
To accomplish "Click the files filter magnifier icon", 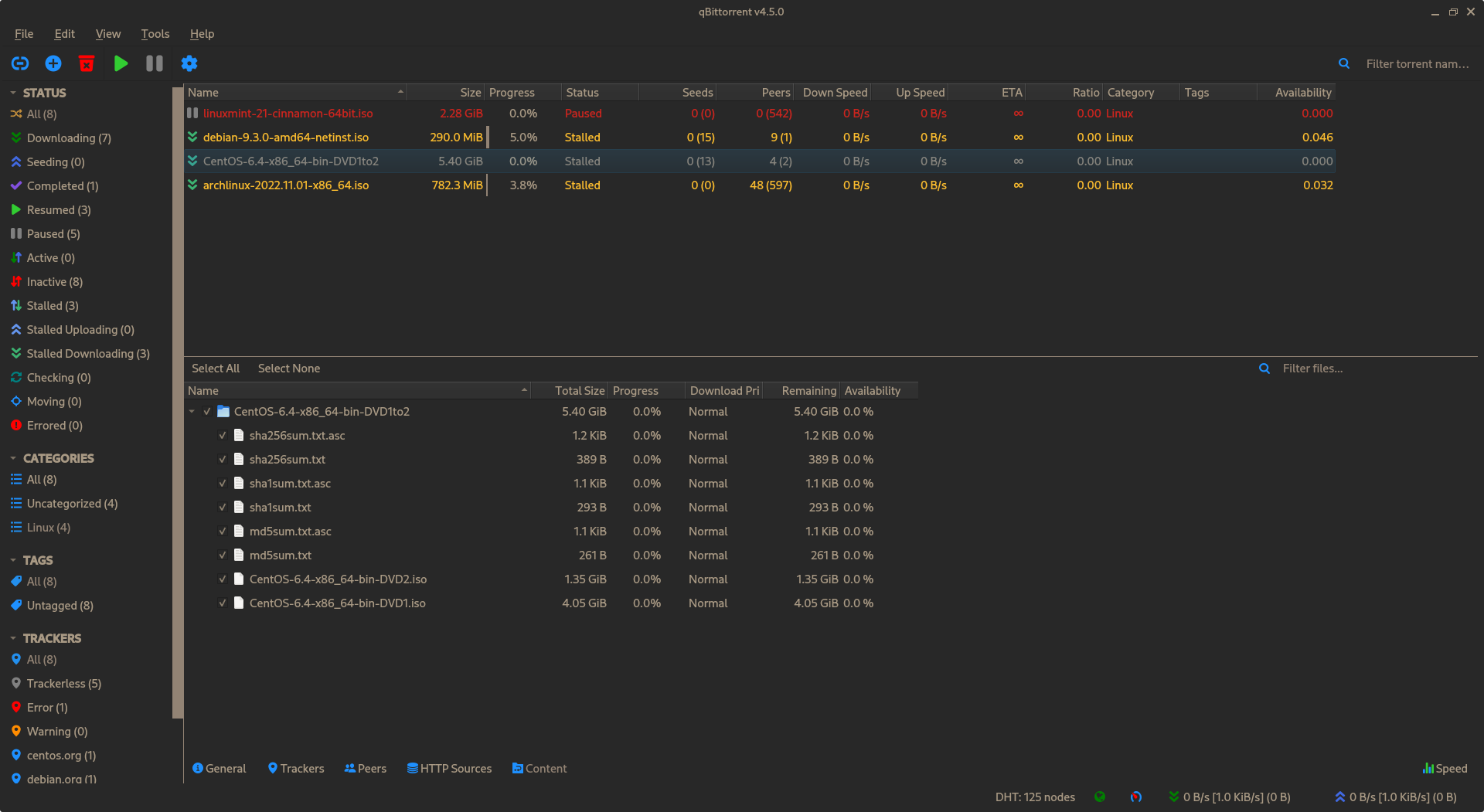I will 1264,369.
